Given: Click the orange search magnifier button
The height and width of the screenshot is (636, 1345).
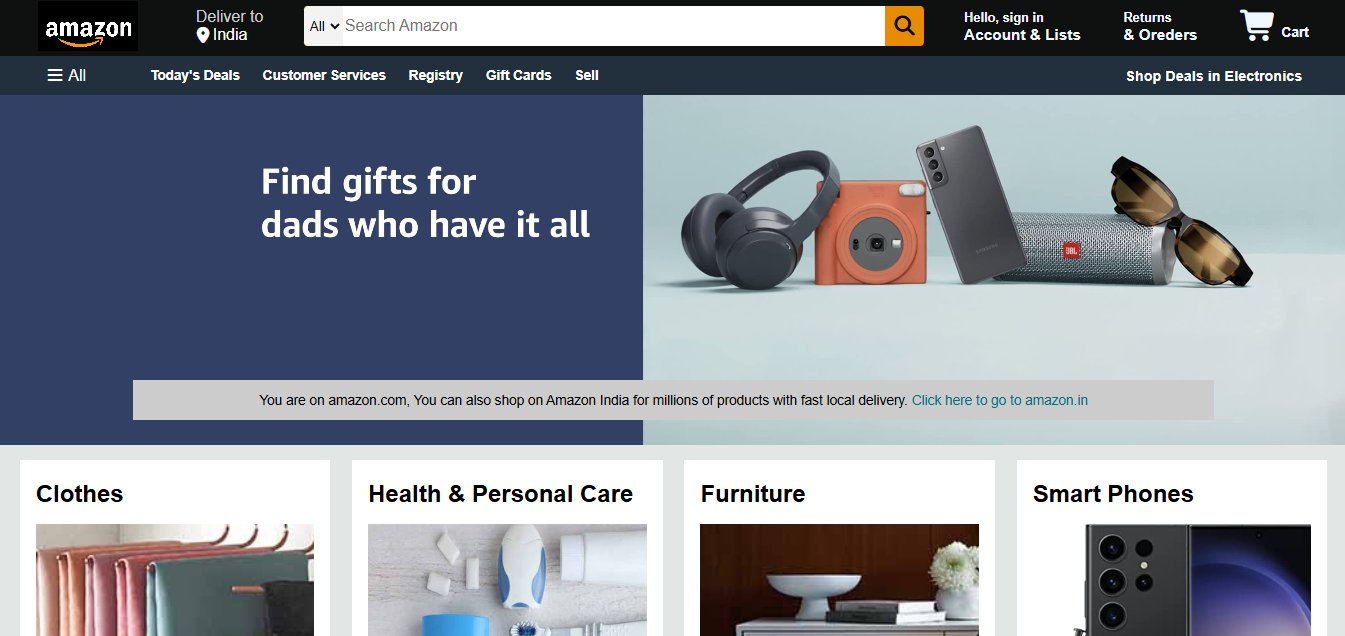Looking at the screenshot, I should tap(904, 26).
